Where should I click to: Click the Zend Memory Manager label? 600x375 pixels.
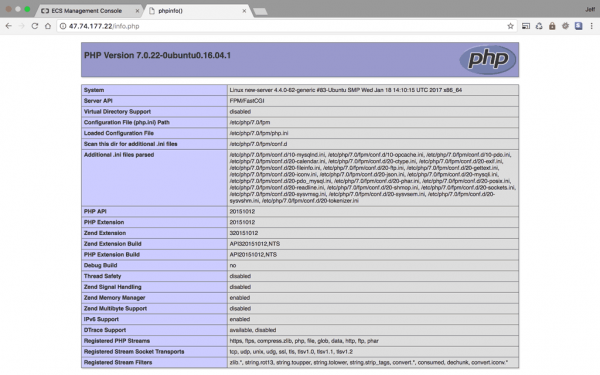(x=114, y=297)
